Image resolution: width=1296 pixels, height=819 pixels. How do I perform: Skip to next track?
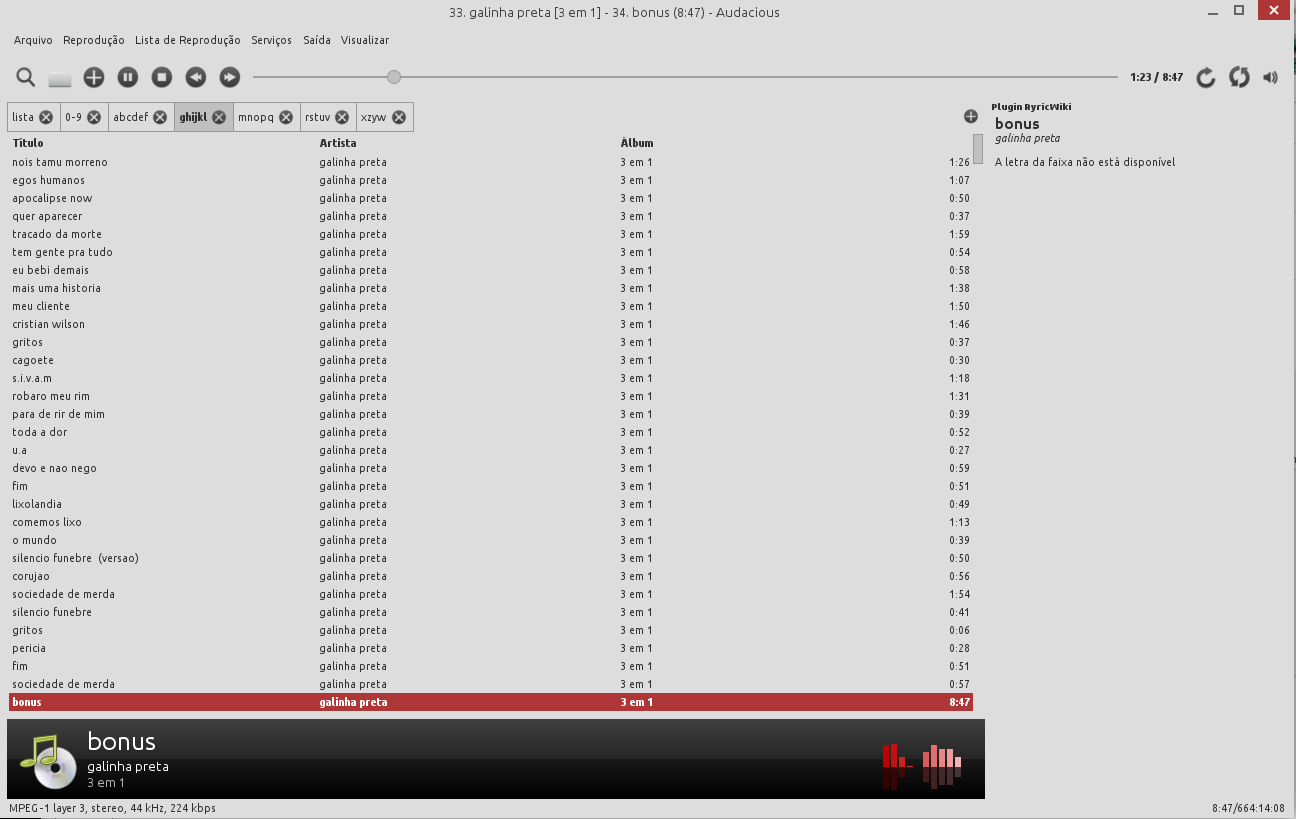pos(230,77)
